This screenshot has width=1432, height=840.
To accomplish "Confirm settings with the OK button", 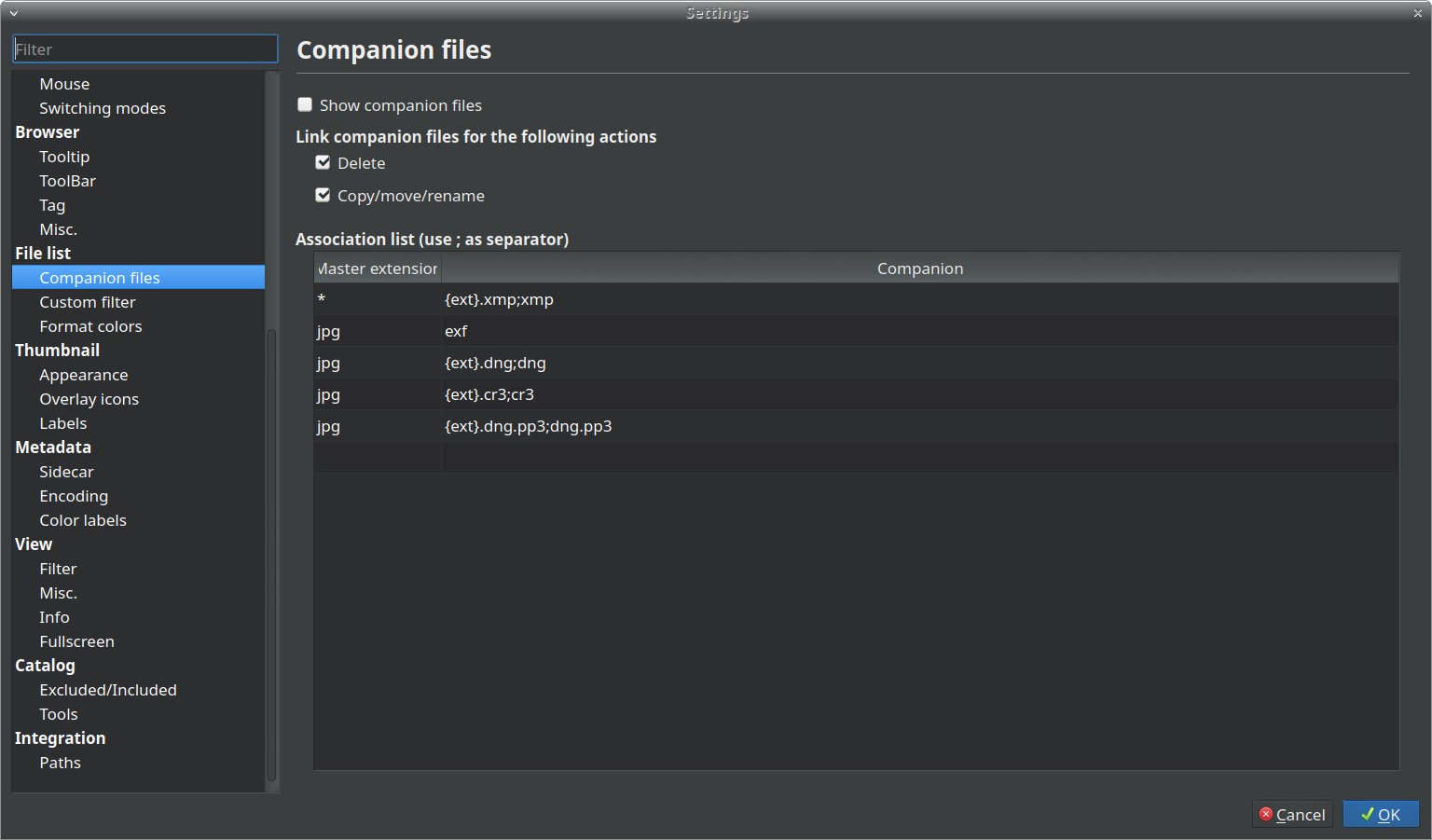I will (1381, 815).
